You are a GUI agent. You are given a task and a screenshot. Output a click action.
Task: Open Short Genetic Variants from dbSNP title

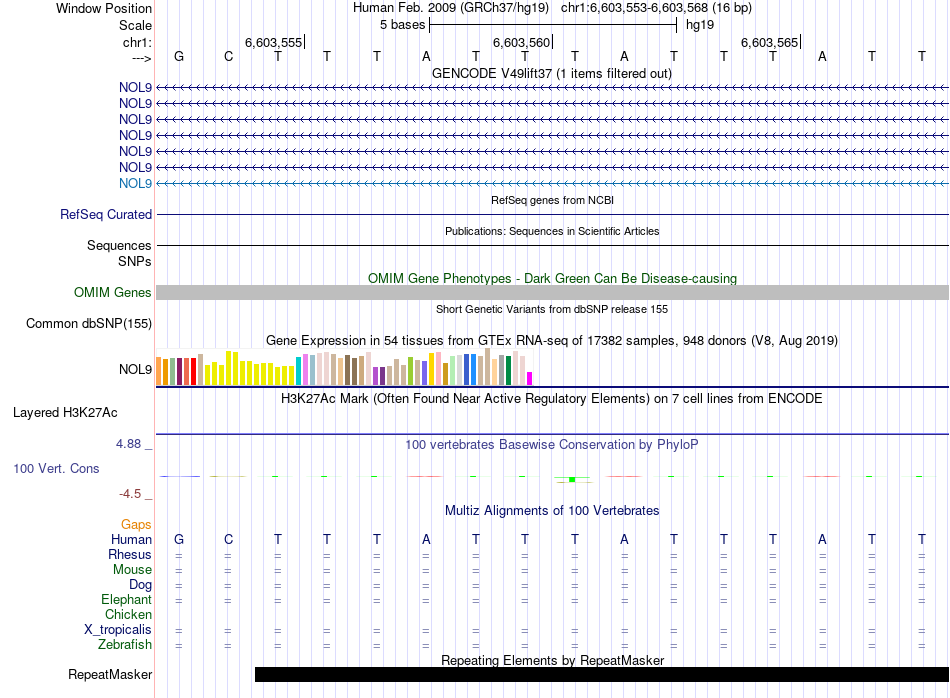pos(552,309)
